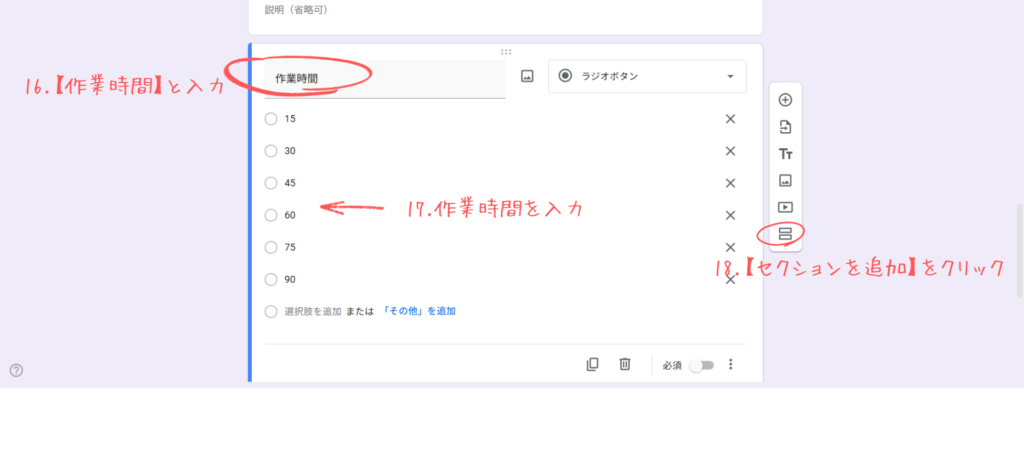Click the page's vertical scrollbar thumb

[1019, 250]
